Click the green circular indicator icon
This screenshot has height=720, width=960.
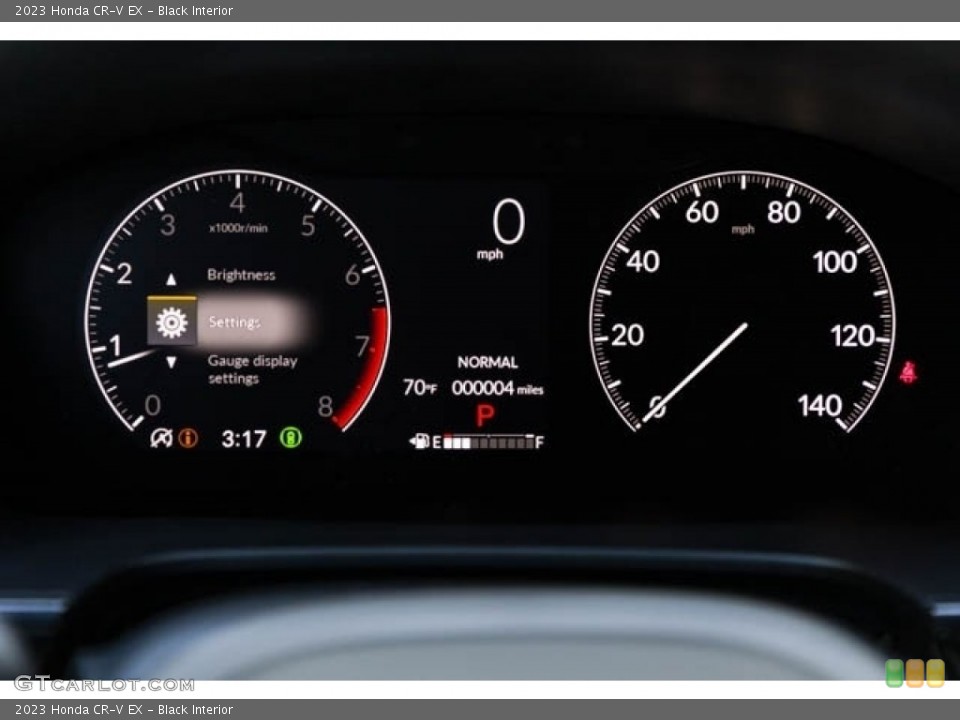tap(291, 437)
